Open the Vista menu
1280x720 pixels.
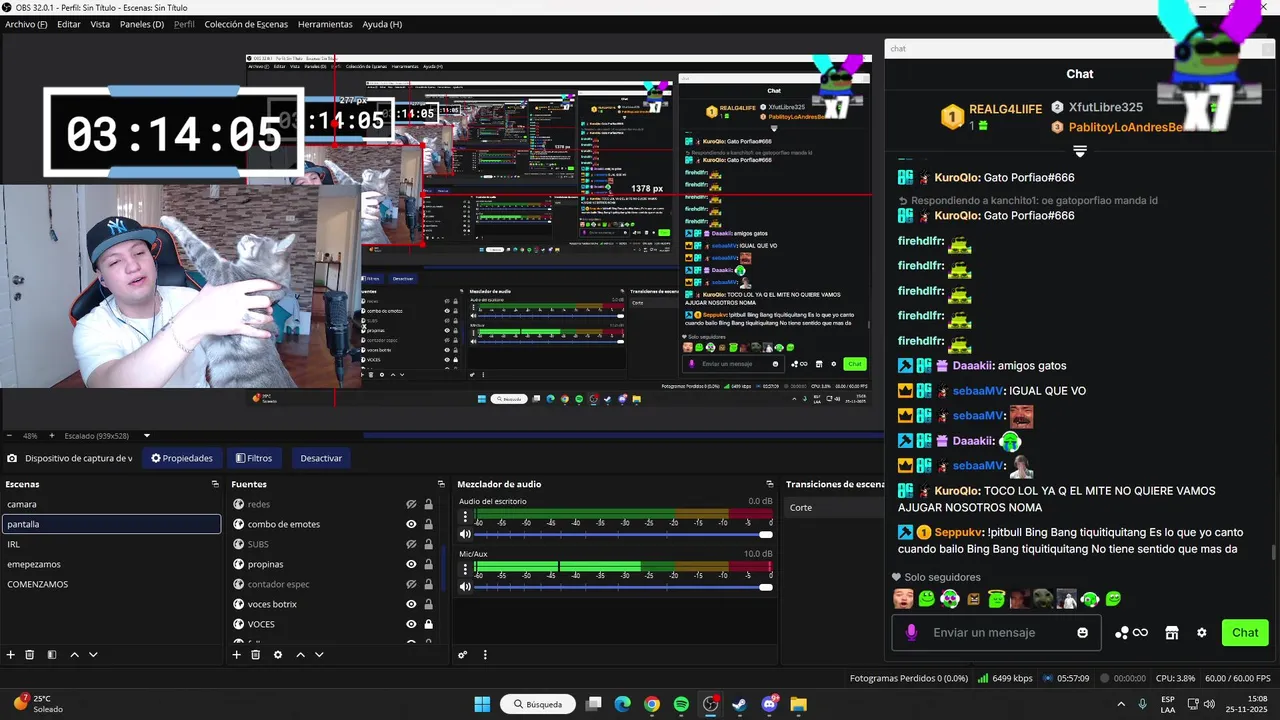pyautogui.click(x=100, y=24)
